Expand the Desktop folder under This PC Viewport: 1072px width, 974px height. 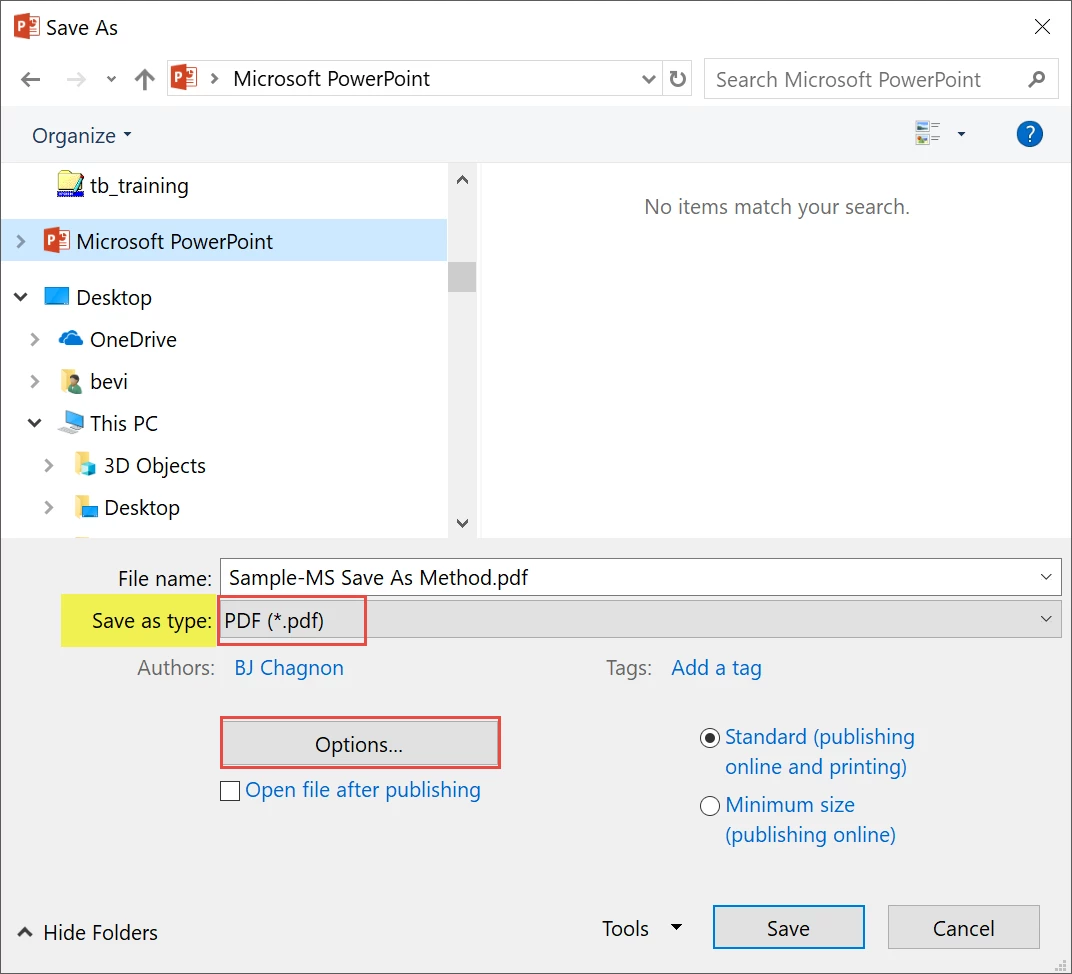click(49, 508)
